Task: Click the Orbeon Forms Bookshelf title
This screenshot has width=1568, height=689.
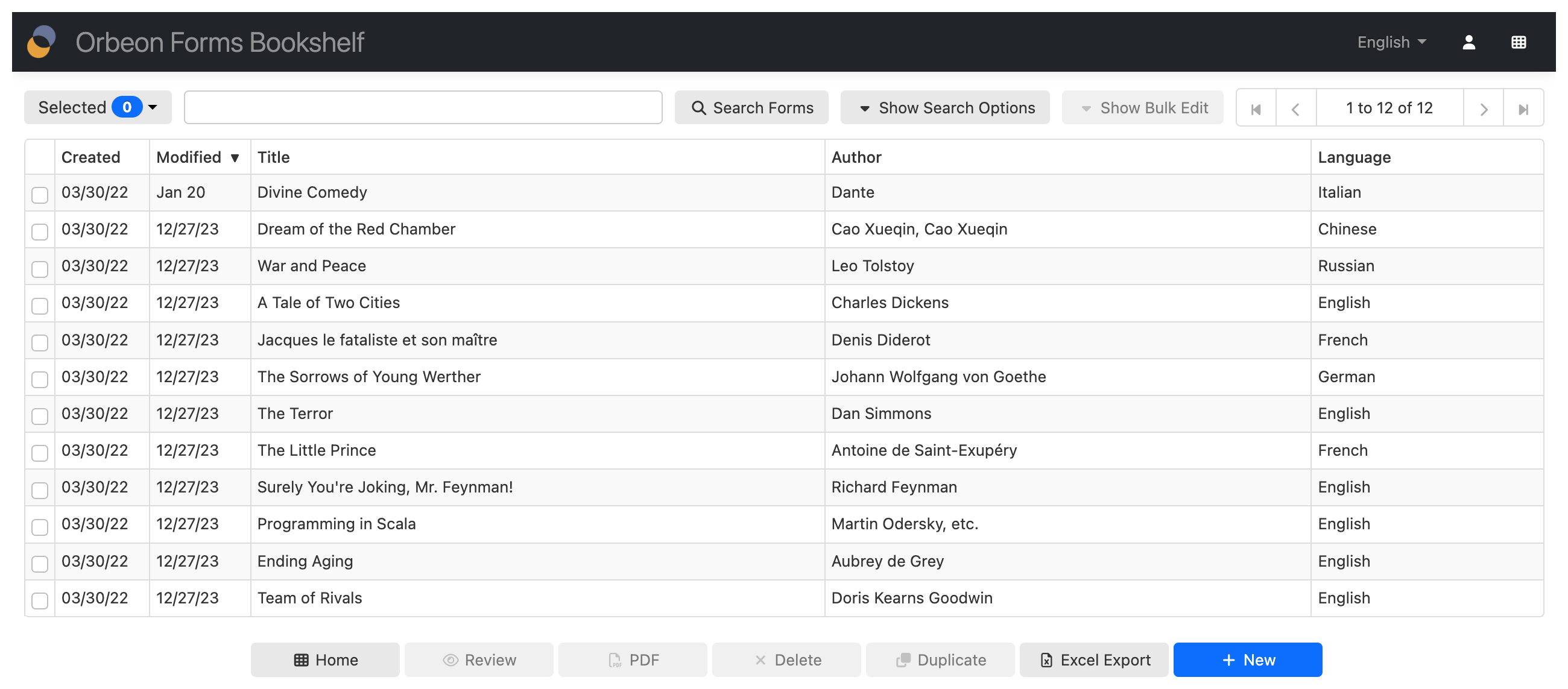Action: [219, 43]
